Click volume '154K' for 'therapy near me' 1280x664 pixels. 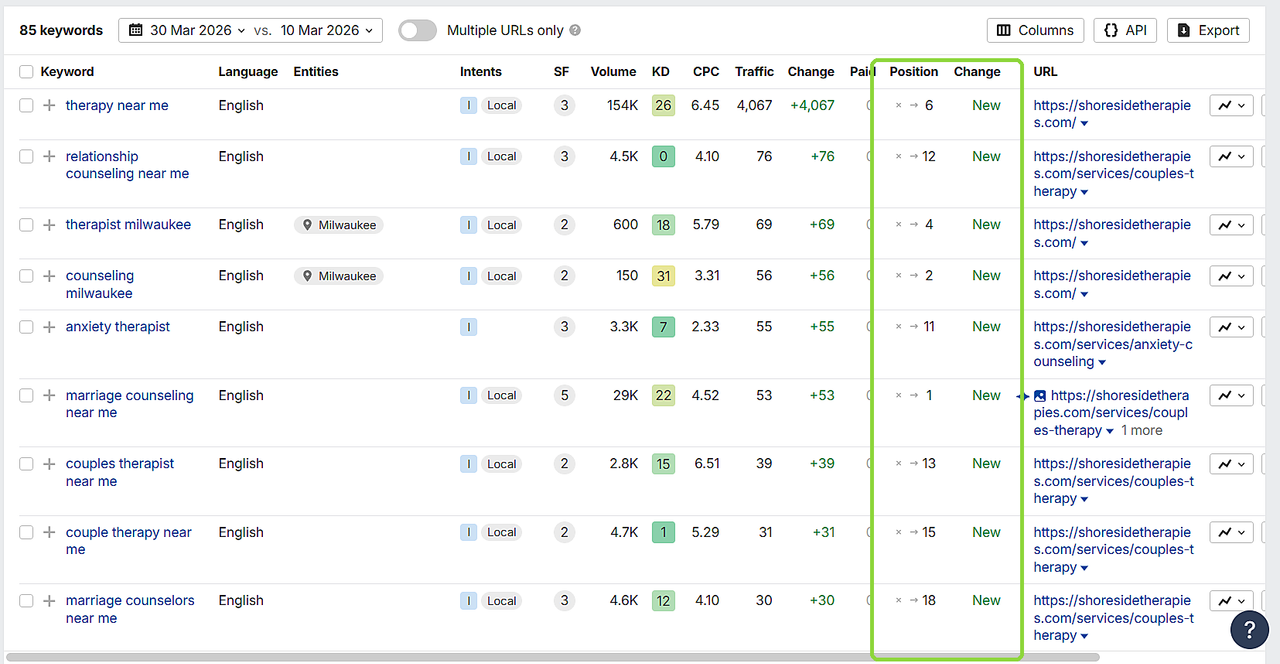click(621, 105)
